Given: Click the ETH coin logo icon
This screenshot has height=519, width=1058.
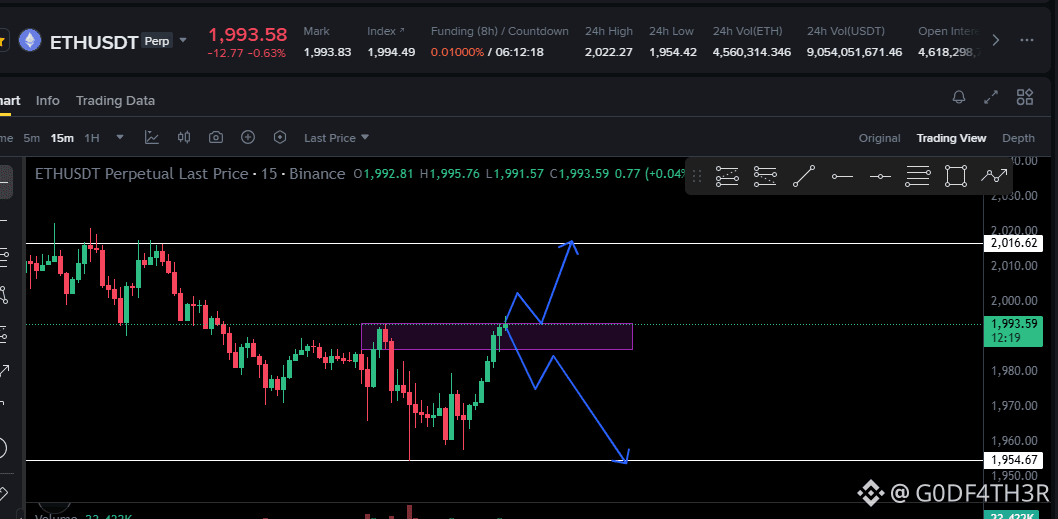Looking at the screenshot, I should pos(30,40).
